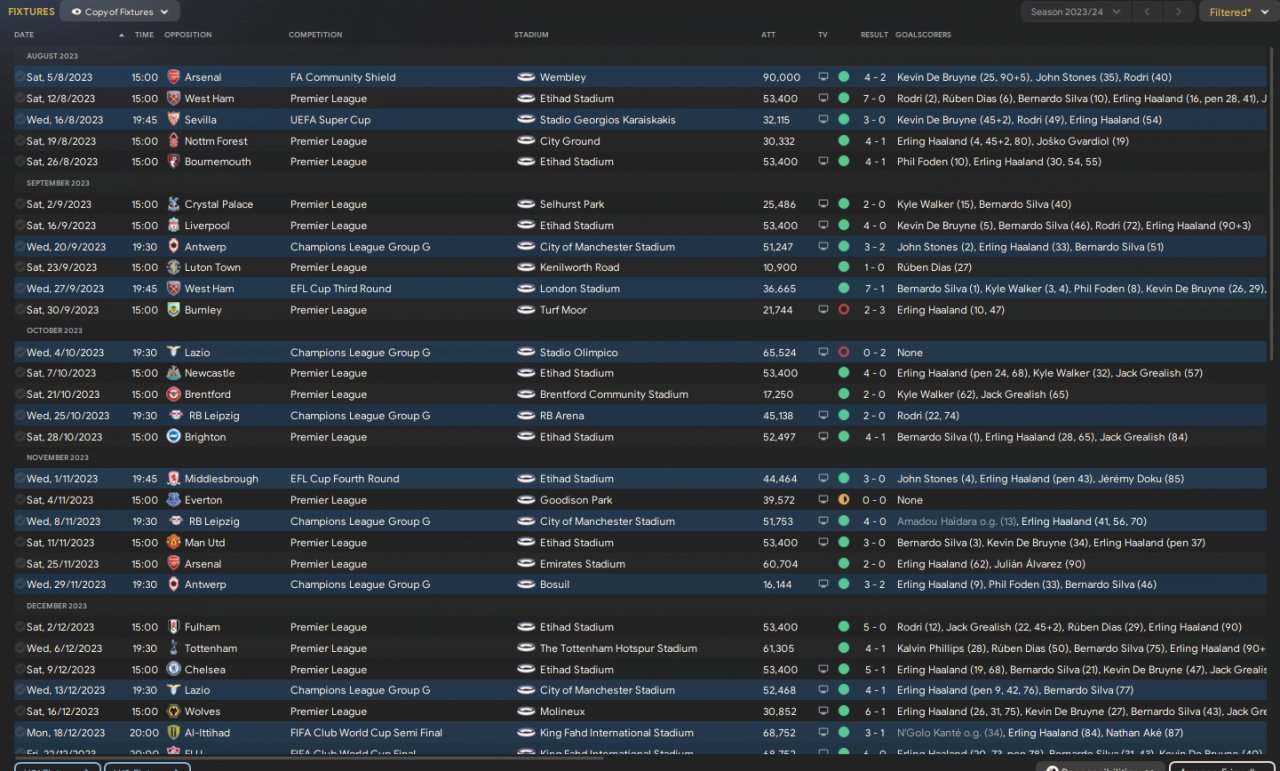1280x771 pixels.
Task: Sort fixtures by the Result column header
Action: (x=874, y=35)
